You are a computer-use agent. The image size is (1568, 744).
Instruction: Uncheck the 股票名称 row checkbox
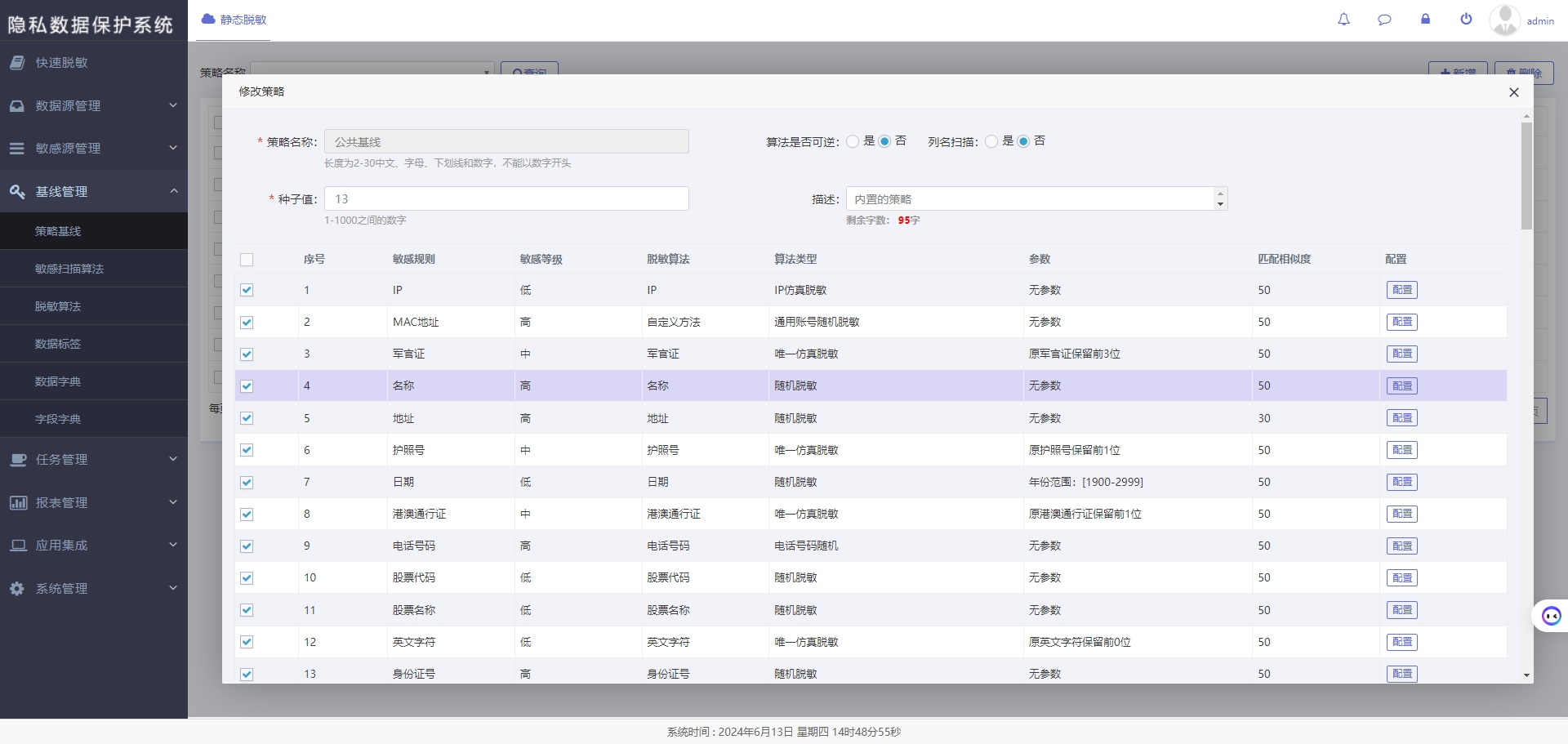(247, 610)
